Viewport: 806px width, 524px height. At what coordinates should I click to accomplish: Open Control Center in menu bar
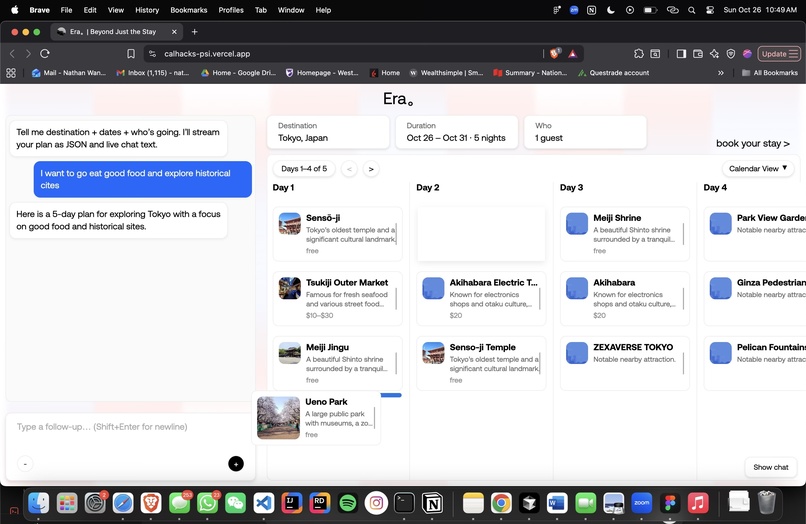tap(710, 10)
